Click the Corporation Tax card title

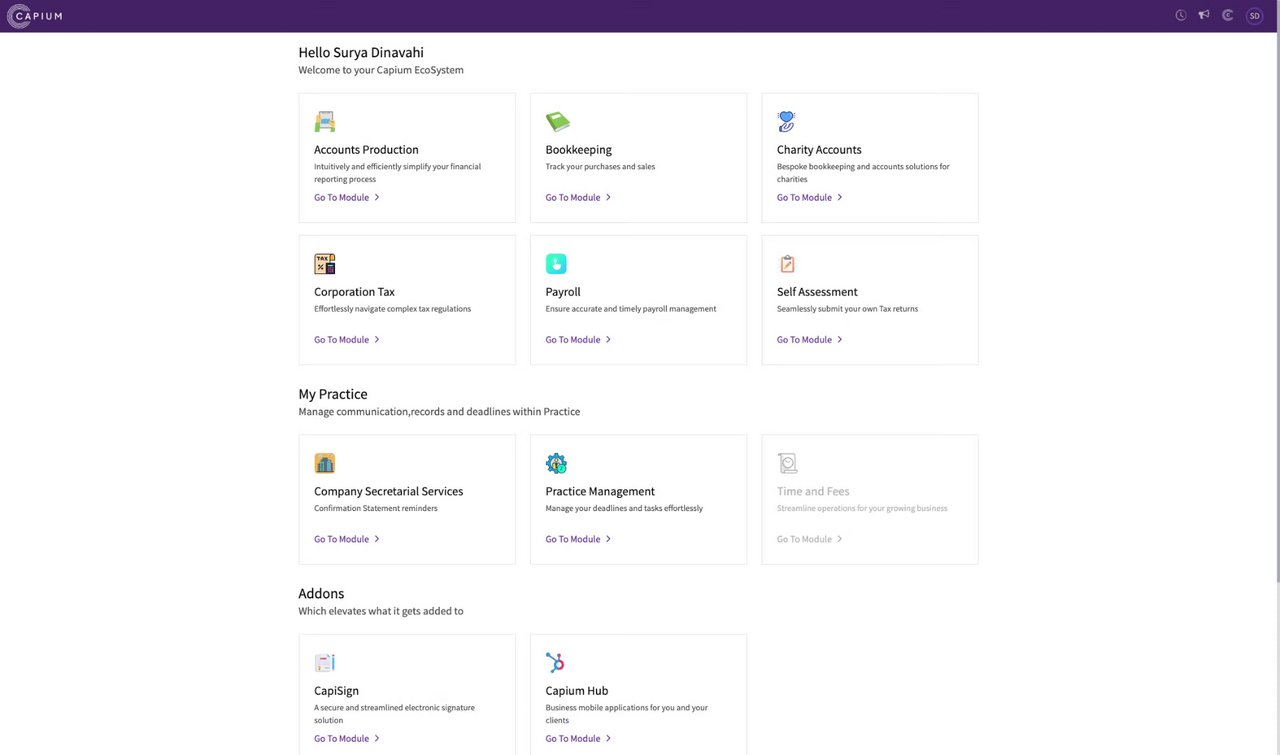click(x=354, y=292)
